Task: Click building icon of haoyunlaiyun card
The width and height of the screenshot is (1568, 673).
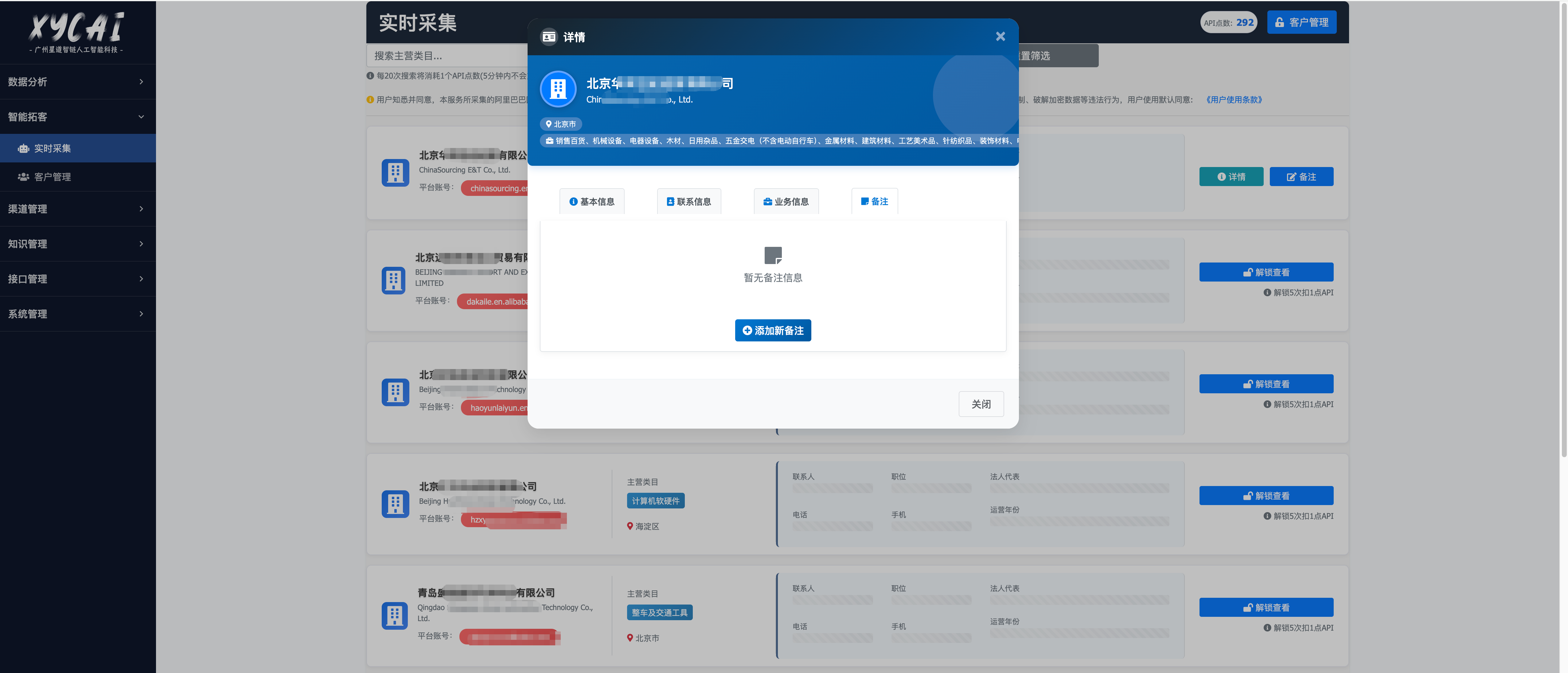Action: click(395, 392)
